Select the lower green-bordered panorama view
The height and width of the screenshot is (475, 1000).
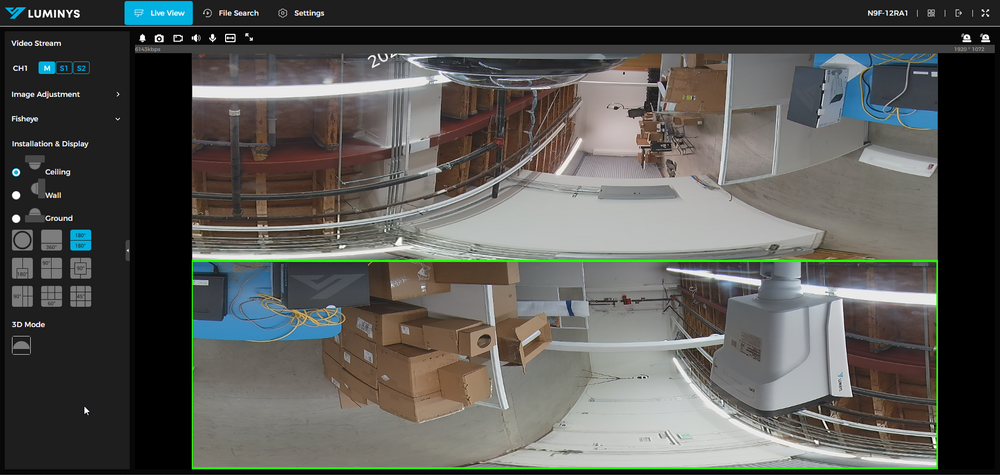click(x=564, y=364)
